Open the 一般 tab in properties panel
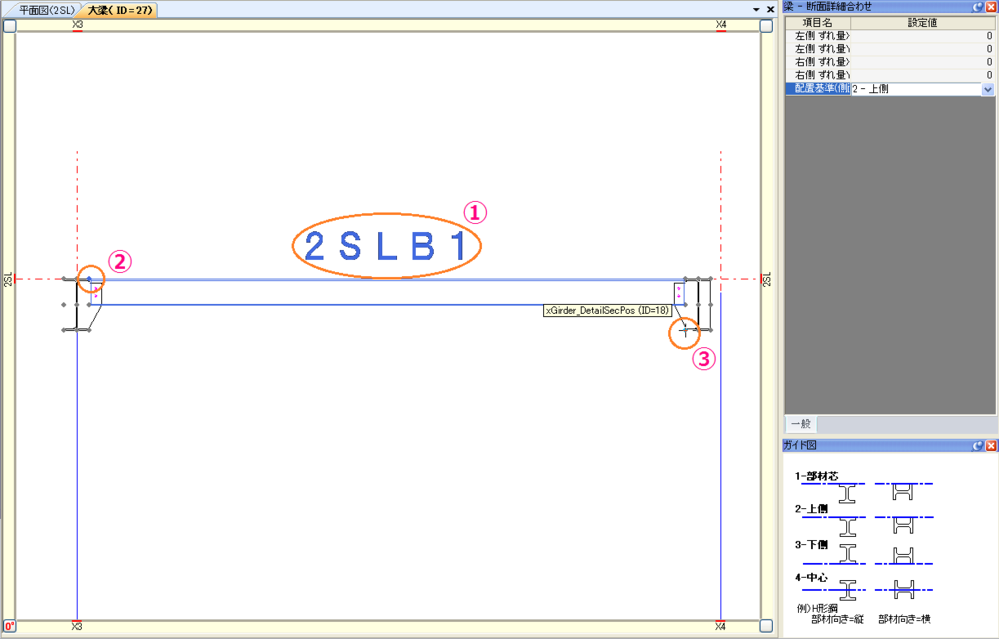Image resolution: width=999 pixels, height=639 pixels. click(x=800, y=424)
